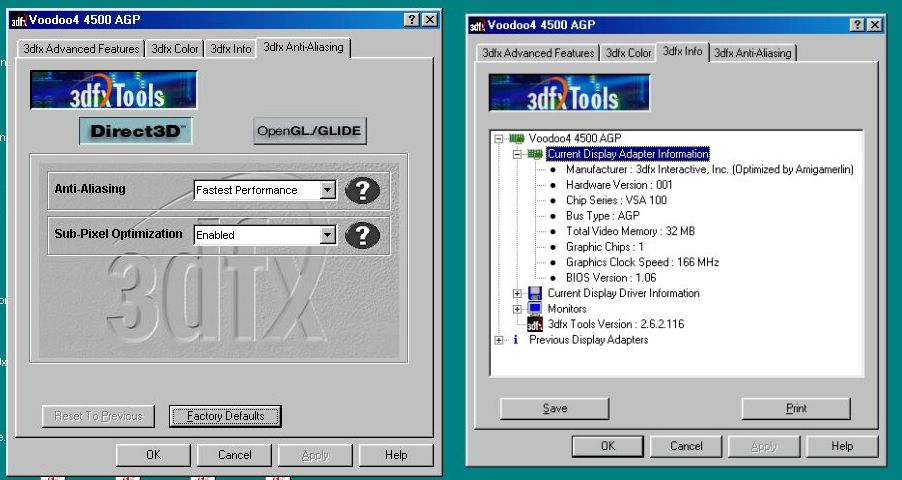902x480 pixels.
Task: Open 3dfx Advanced Features tab in right window
Action: point(538,53)
